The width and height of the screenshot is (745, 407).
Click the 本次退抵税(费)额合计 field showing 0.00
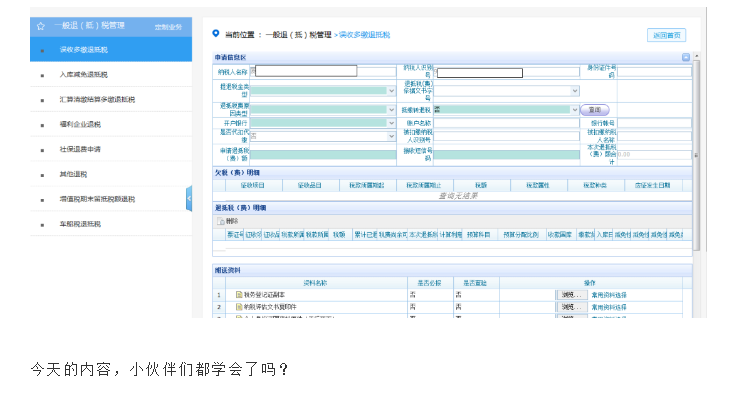[654, 154]
